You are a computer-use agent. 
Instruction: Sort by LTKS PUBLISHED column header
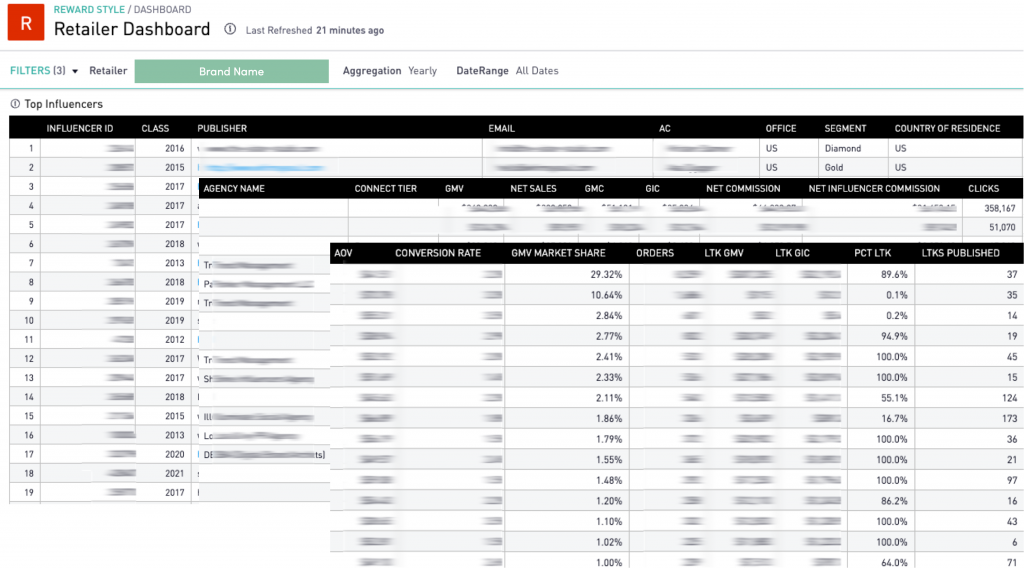tap(961, 253)
